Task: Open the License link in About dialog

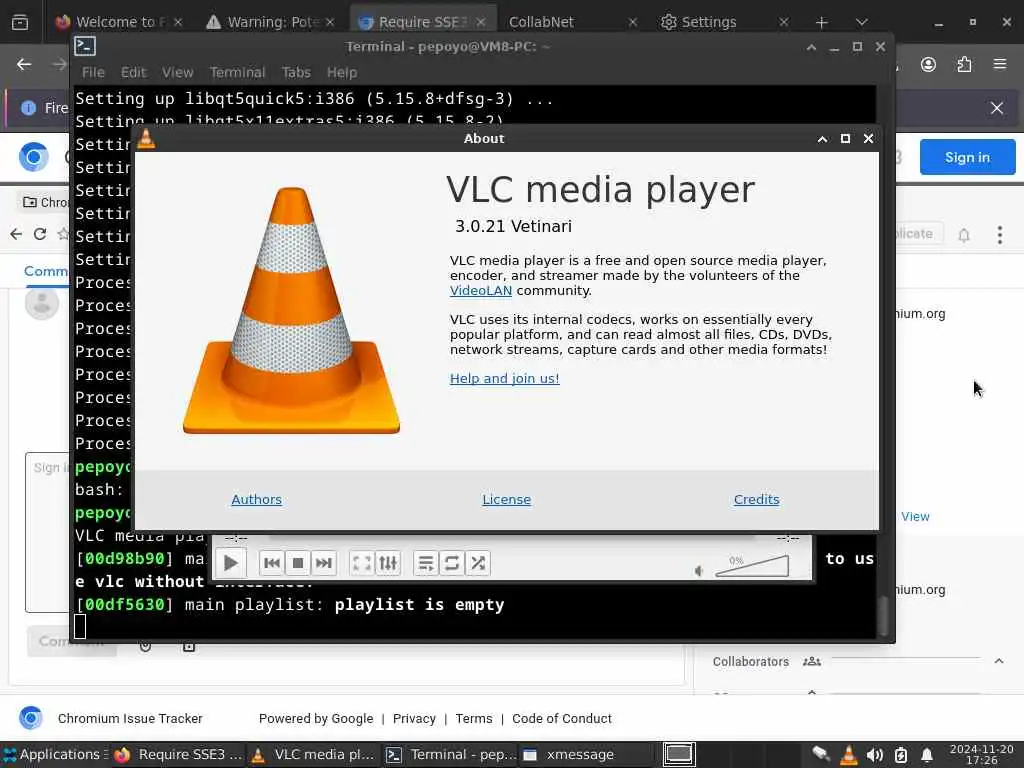Action: pos(507,500)
